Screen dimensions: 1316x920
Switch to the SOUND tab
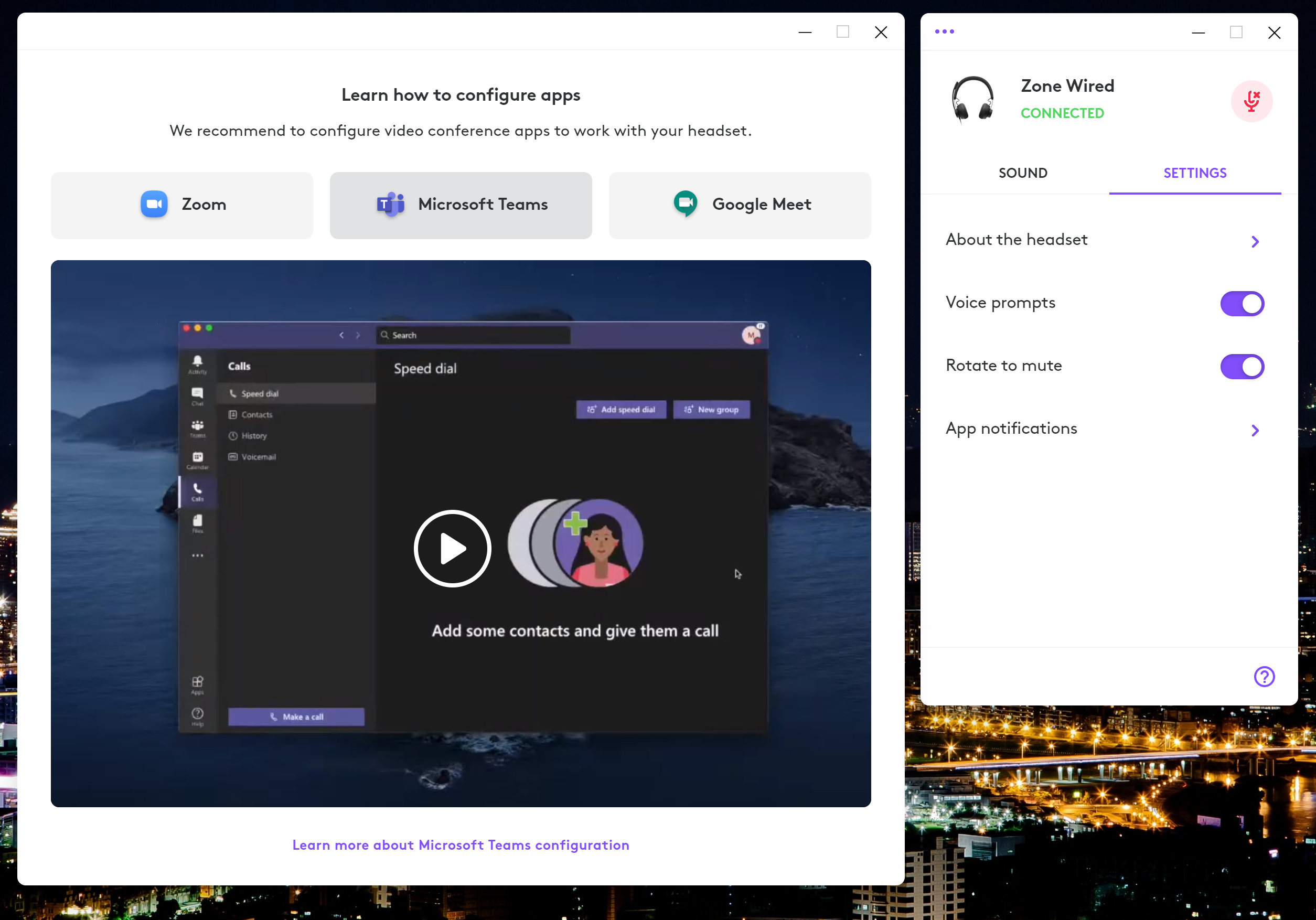coord(1023,173)
